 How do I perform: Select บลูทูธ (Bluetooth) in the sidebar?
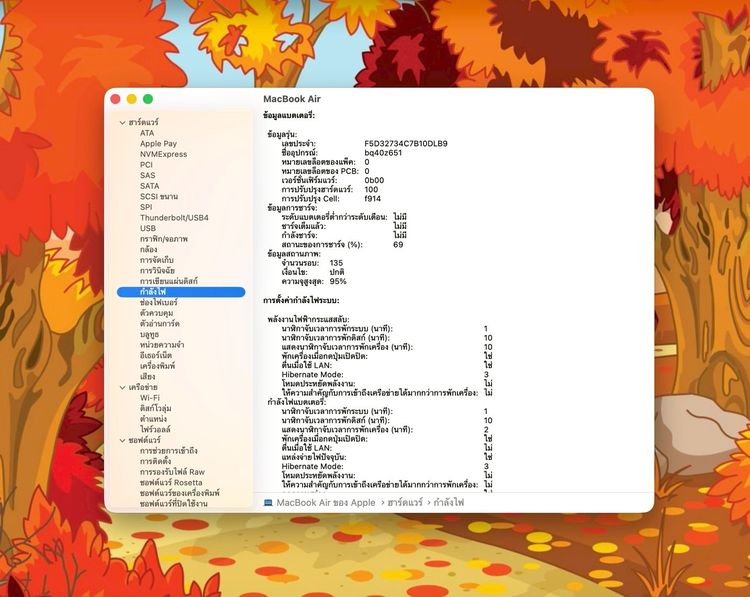(x=153, y=334)
